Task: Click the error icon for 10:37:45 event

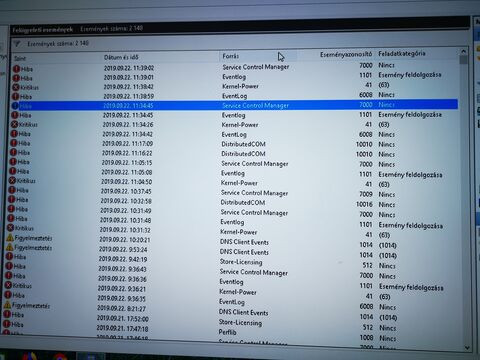Action: pyautogui.click(x=12, y=190)
